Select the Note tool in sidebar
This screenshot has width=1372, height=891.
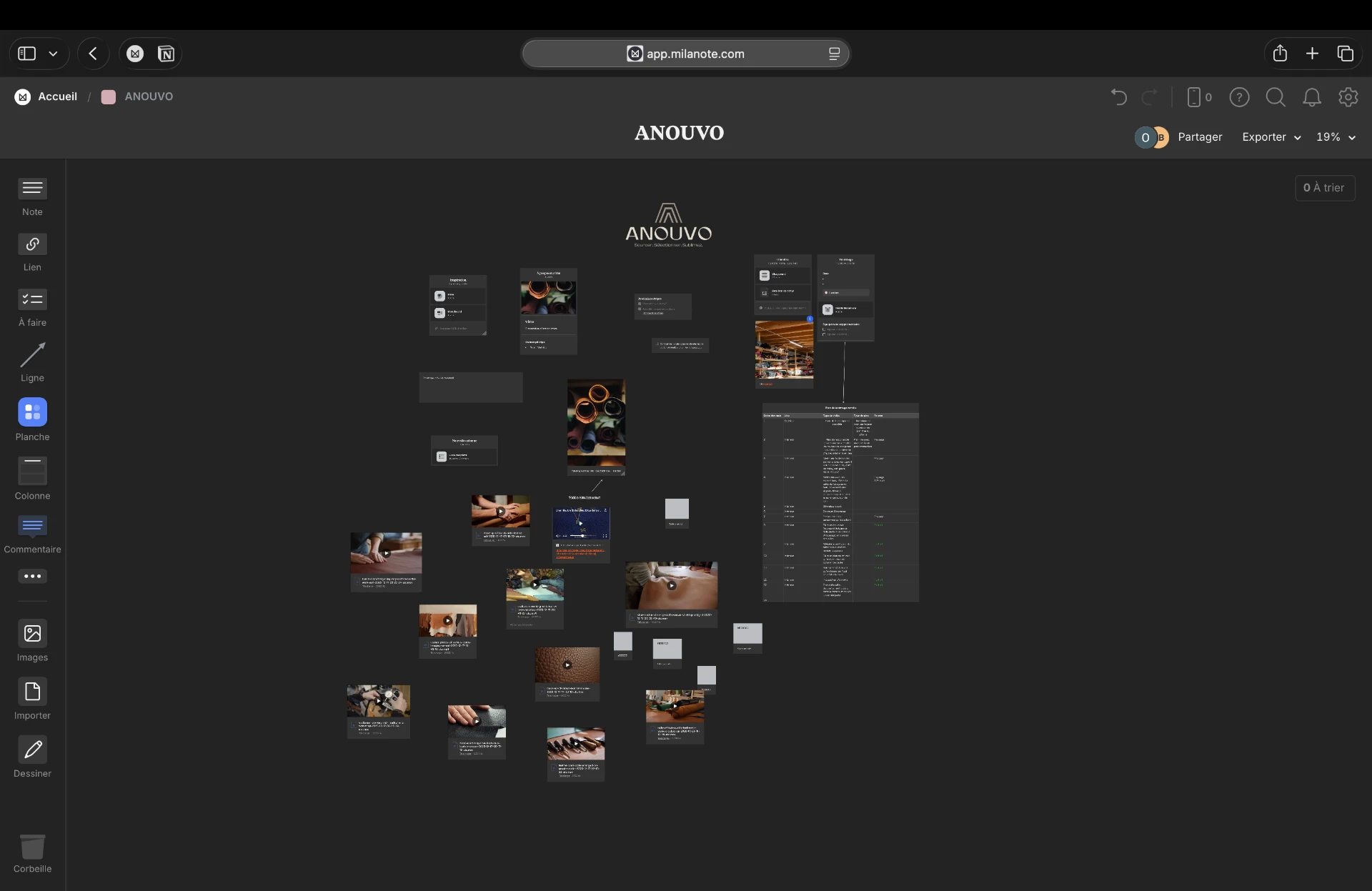(32, 197)
